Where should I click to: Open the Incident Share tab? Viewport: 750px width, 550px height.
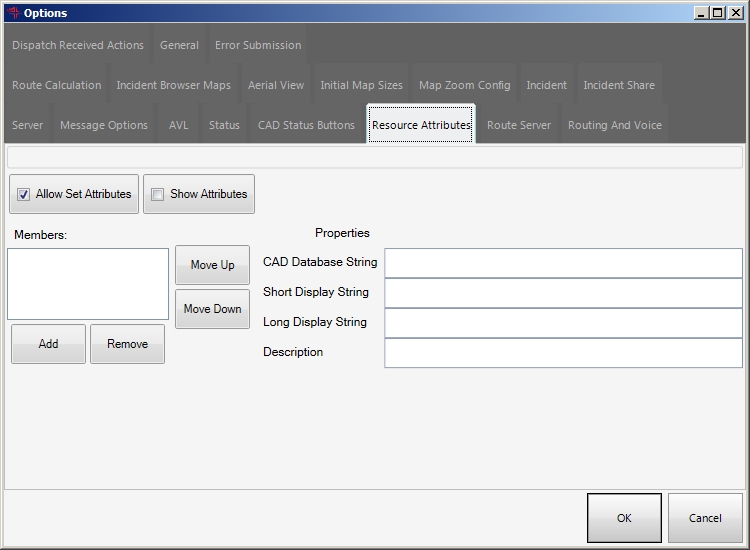pos(619,85)
